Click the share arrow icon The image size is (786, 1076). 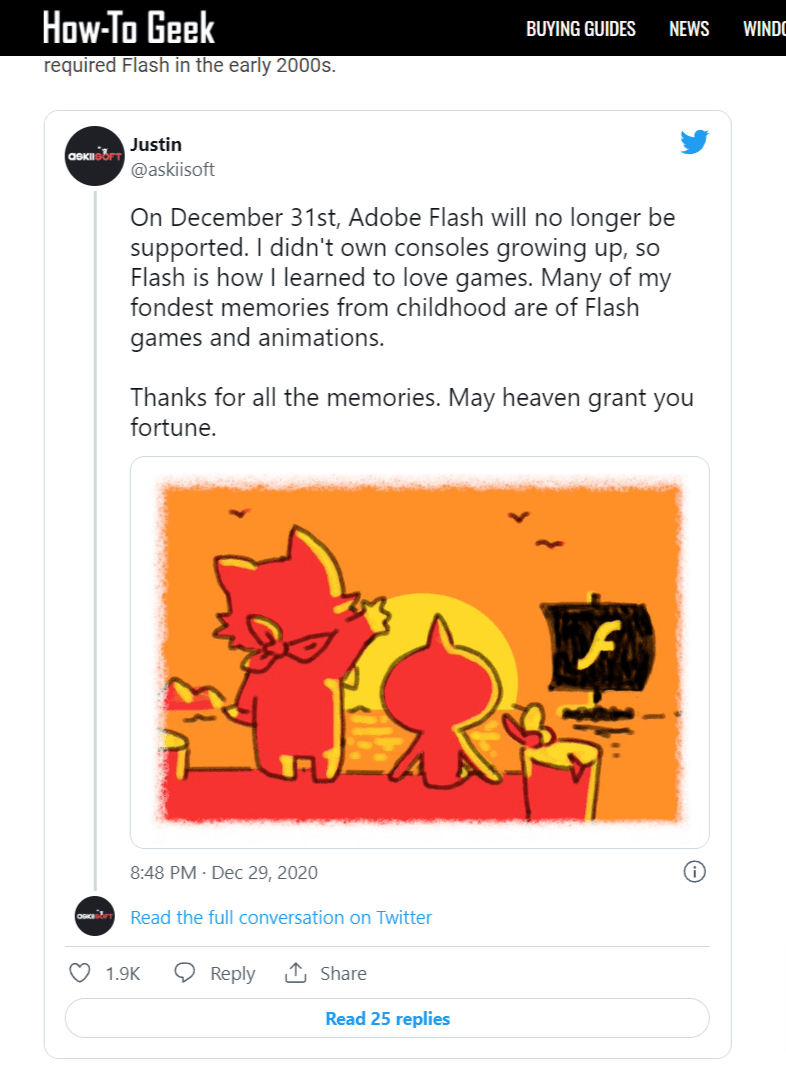pyautogui.click(x=295, y=973)
